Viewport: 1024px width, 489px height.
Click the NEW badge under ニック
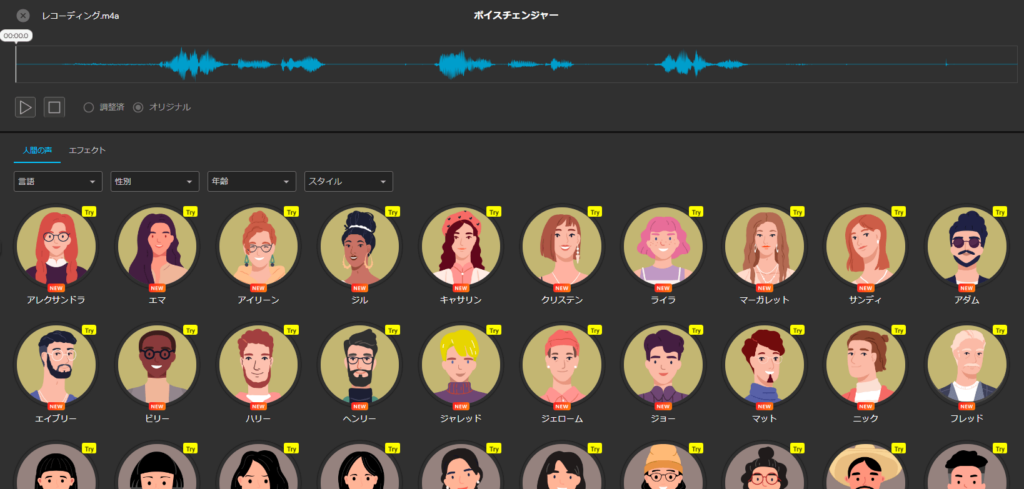pos(865,406)
